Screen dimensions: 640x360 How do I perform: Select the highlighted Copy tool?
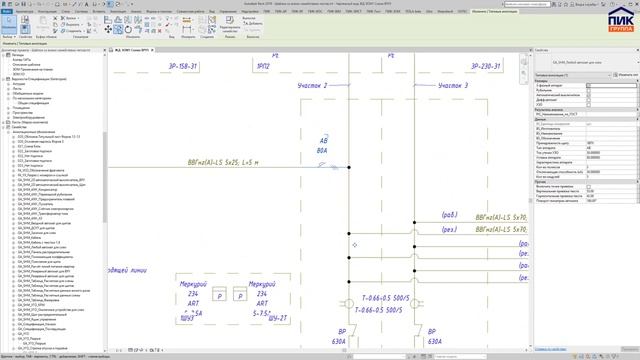118,29
